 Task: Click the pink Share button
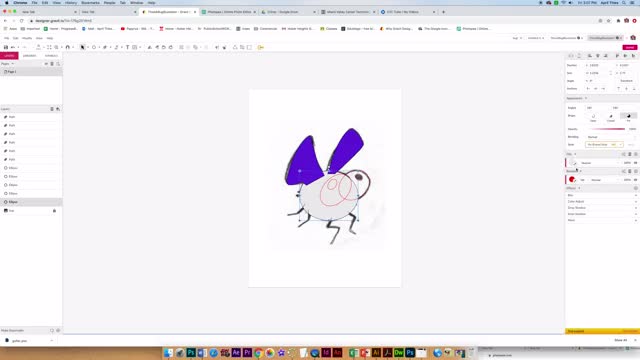pyautogui.click(x=629, y=47)
